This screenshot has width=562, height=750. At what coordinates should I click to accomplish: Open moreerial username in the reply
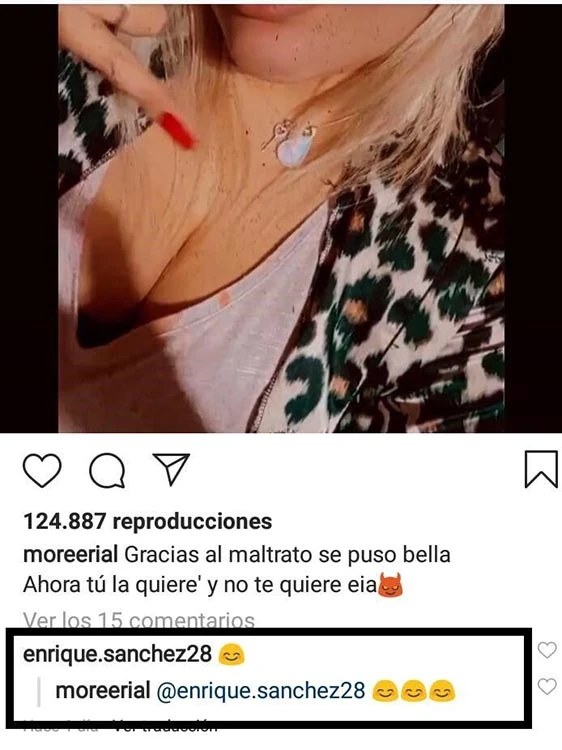103,691
